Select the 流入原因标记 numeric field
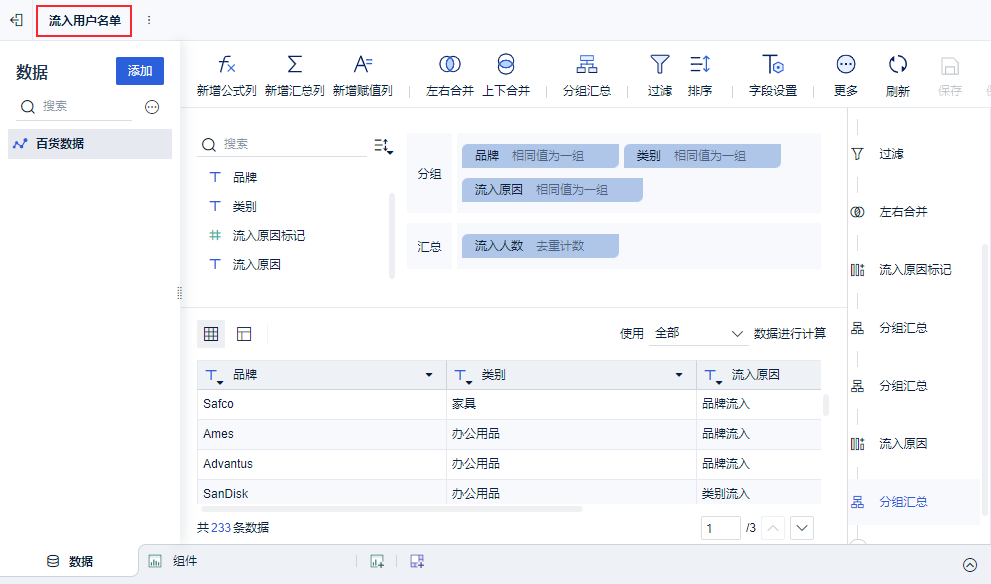The image size is (991, 584). click(269, 236)
